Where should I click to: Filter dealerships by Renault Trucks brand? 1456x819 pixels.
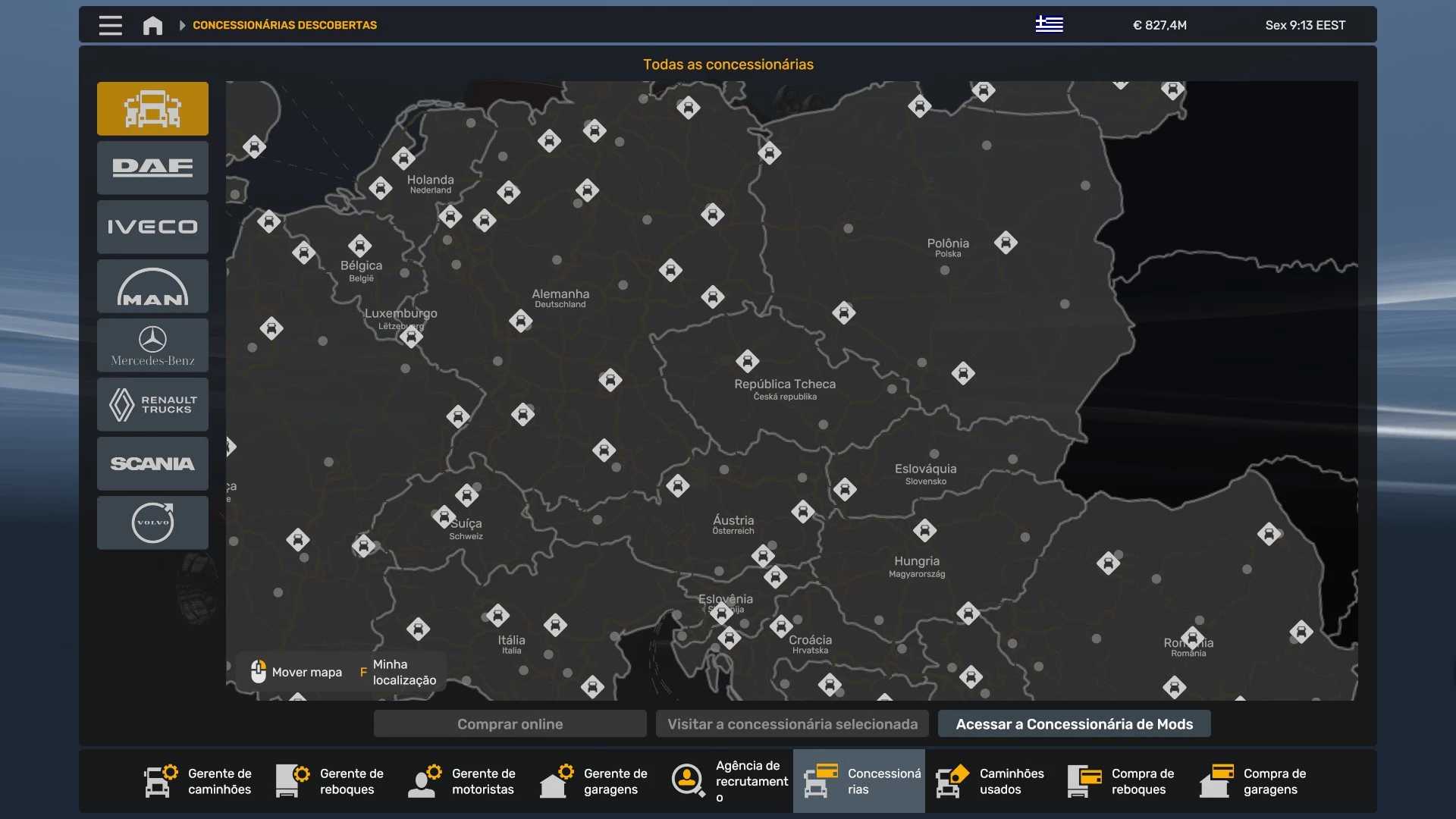click(152, 404)
